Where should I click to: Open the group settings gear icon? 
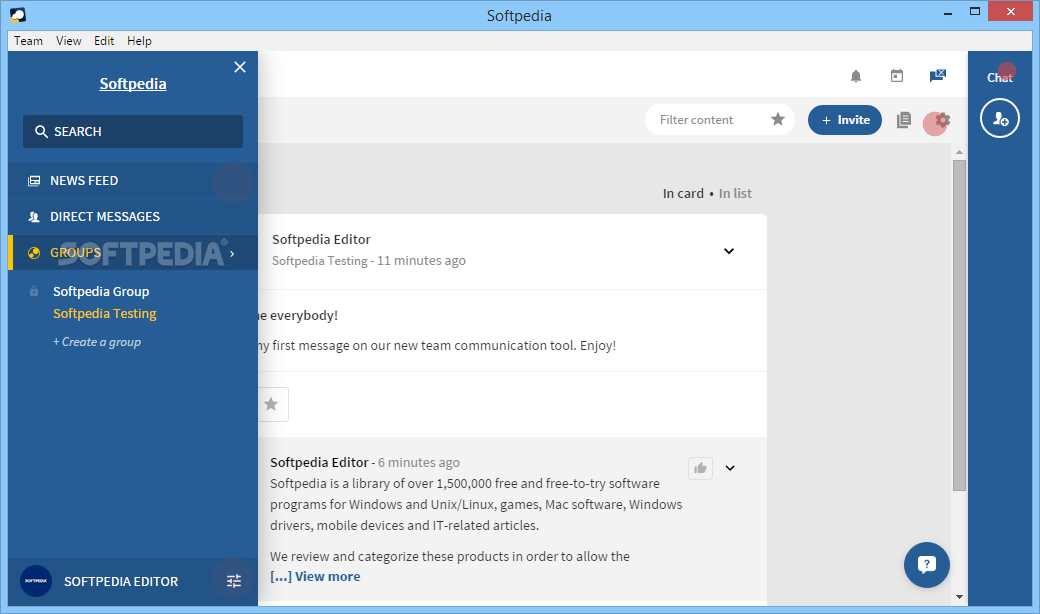[x=942, y=120]
